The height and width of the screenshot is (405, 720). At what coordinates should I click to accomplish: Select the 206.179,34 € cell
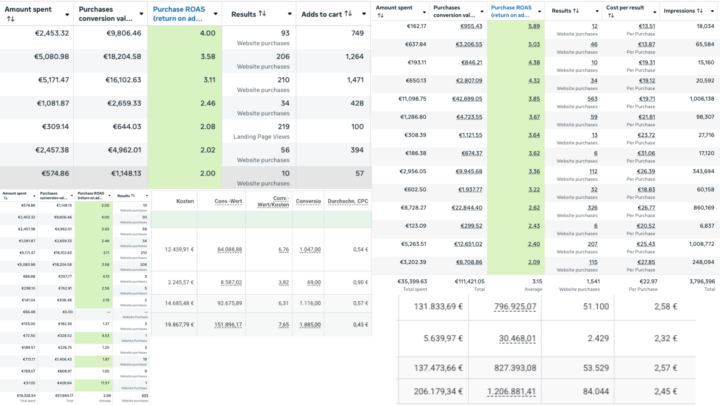pos(438,392)
